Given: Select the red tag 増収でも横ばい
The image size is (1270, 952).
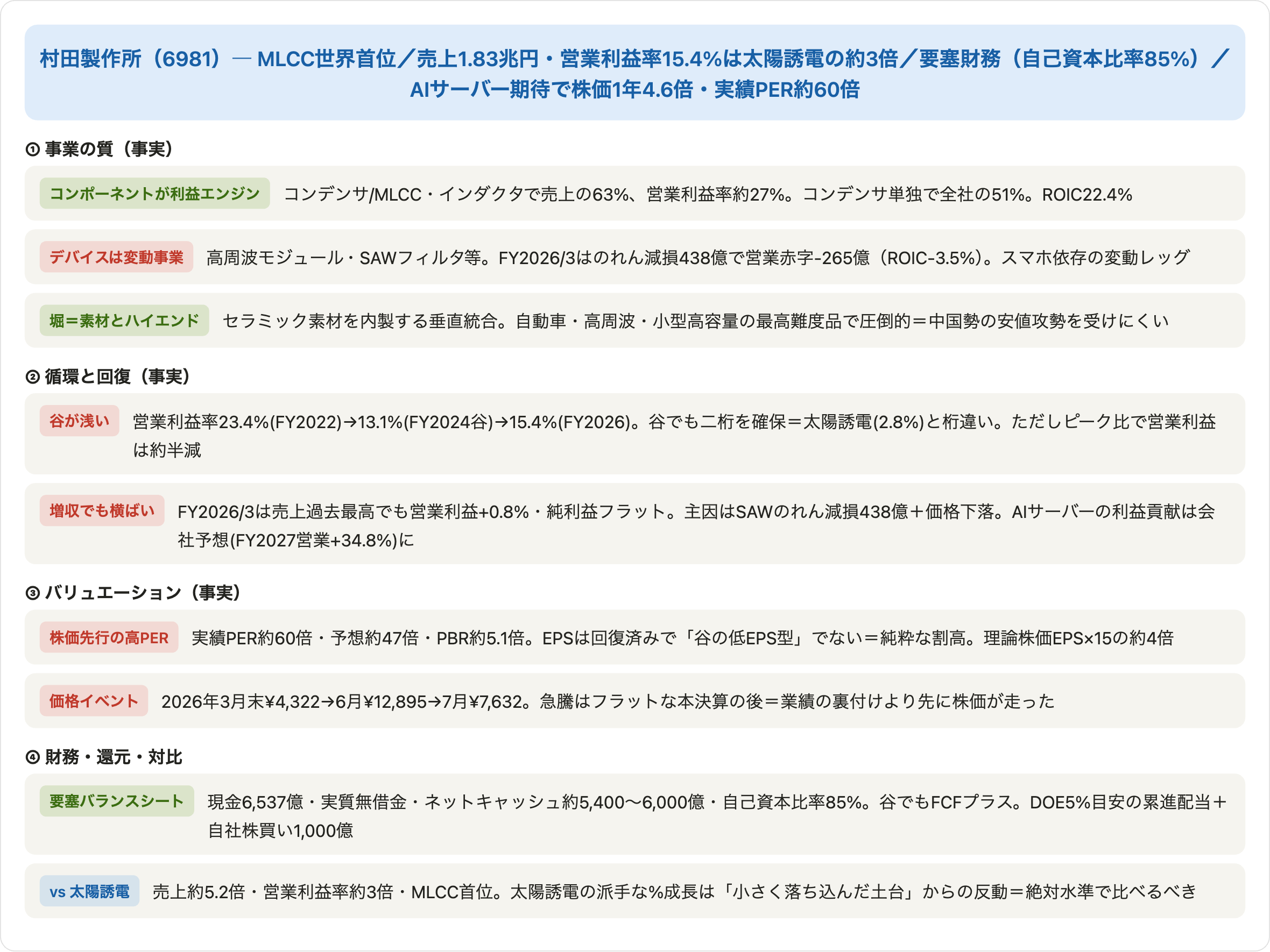Looking at the screenshot, I should pos(102,511).
